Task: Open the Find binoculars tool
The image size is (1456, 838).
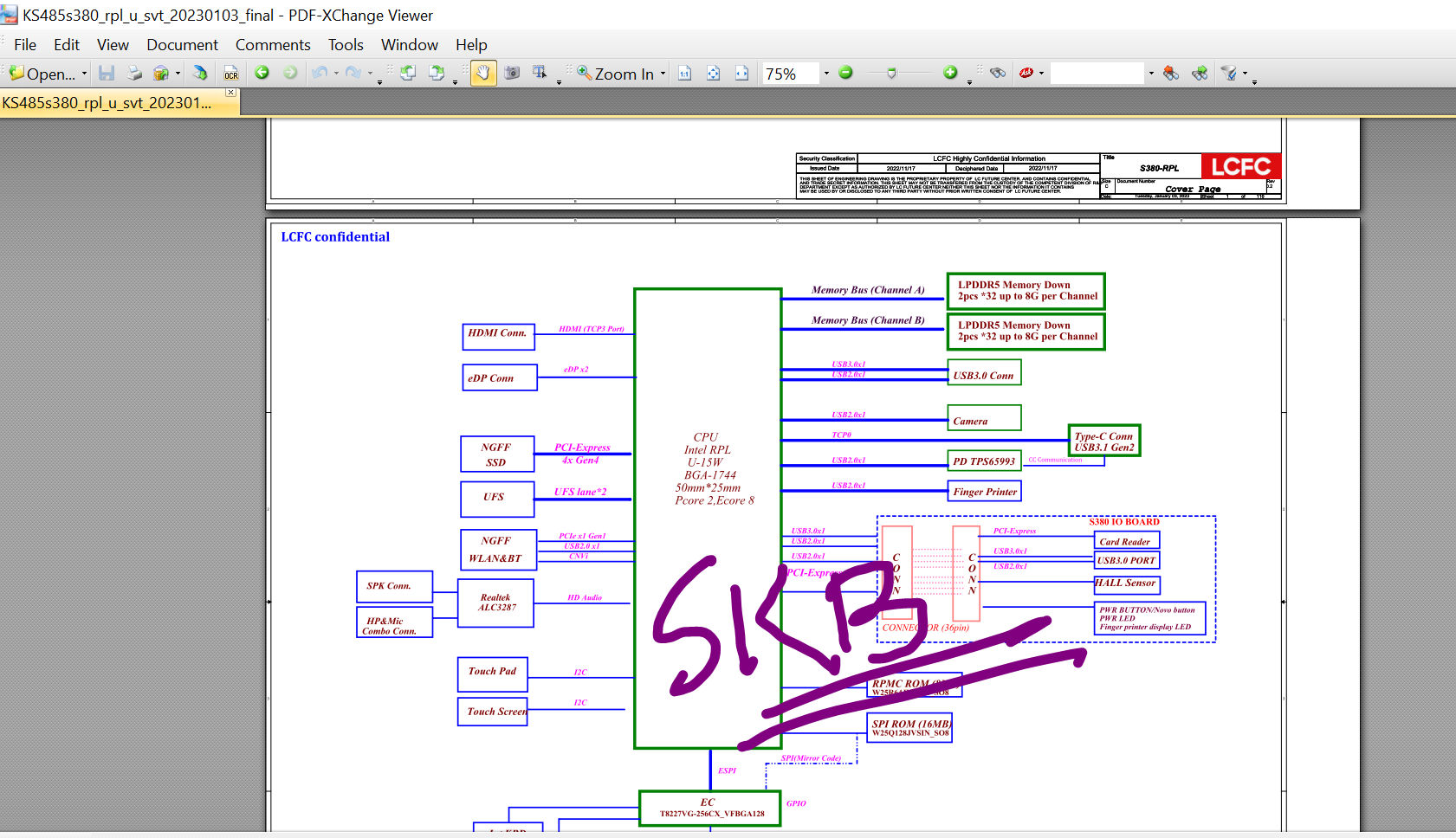Action: (x=998, y=74)
